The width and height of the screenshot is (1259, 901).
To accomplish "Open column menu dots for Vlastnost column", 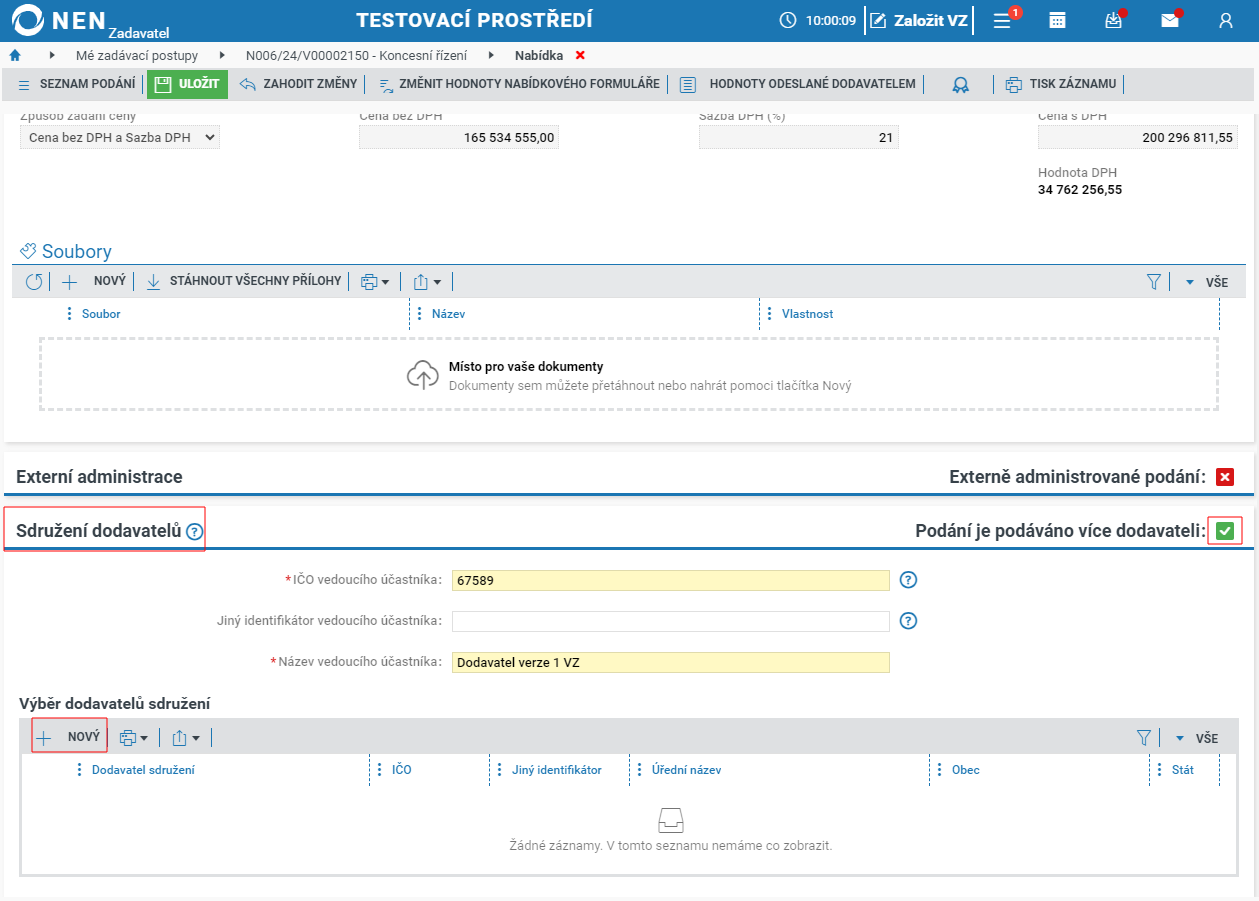I will [769, 314].
